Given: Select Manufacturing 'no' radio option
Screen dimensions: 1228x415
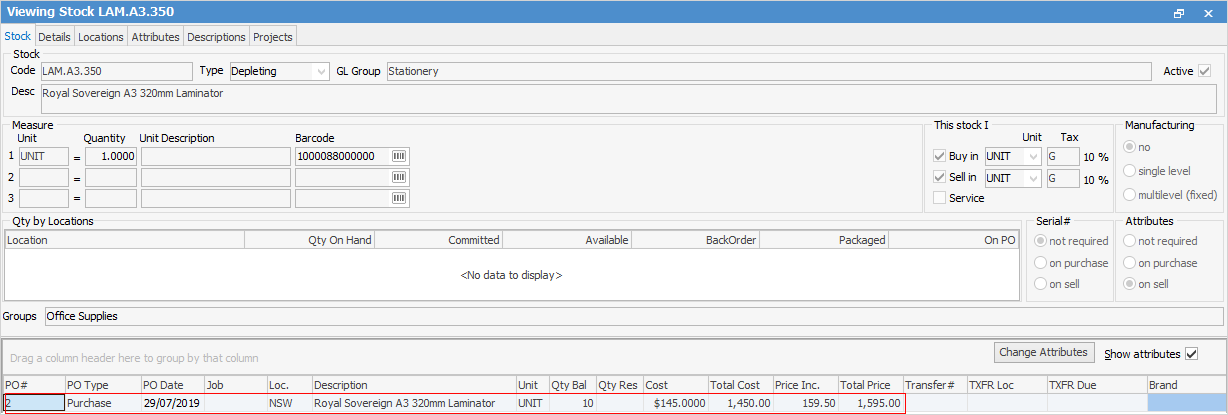Looking at the screenshot, I should (x=1131, y=147).
